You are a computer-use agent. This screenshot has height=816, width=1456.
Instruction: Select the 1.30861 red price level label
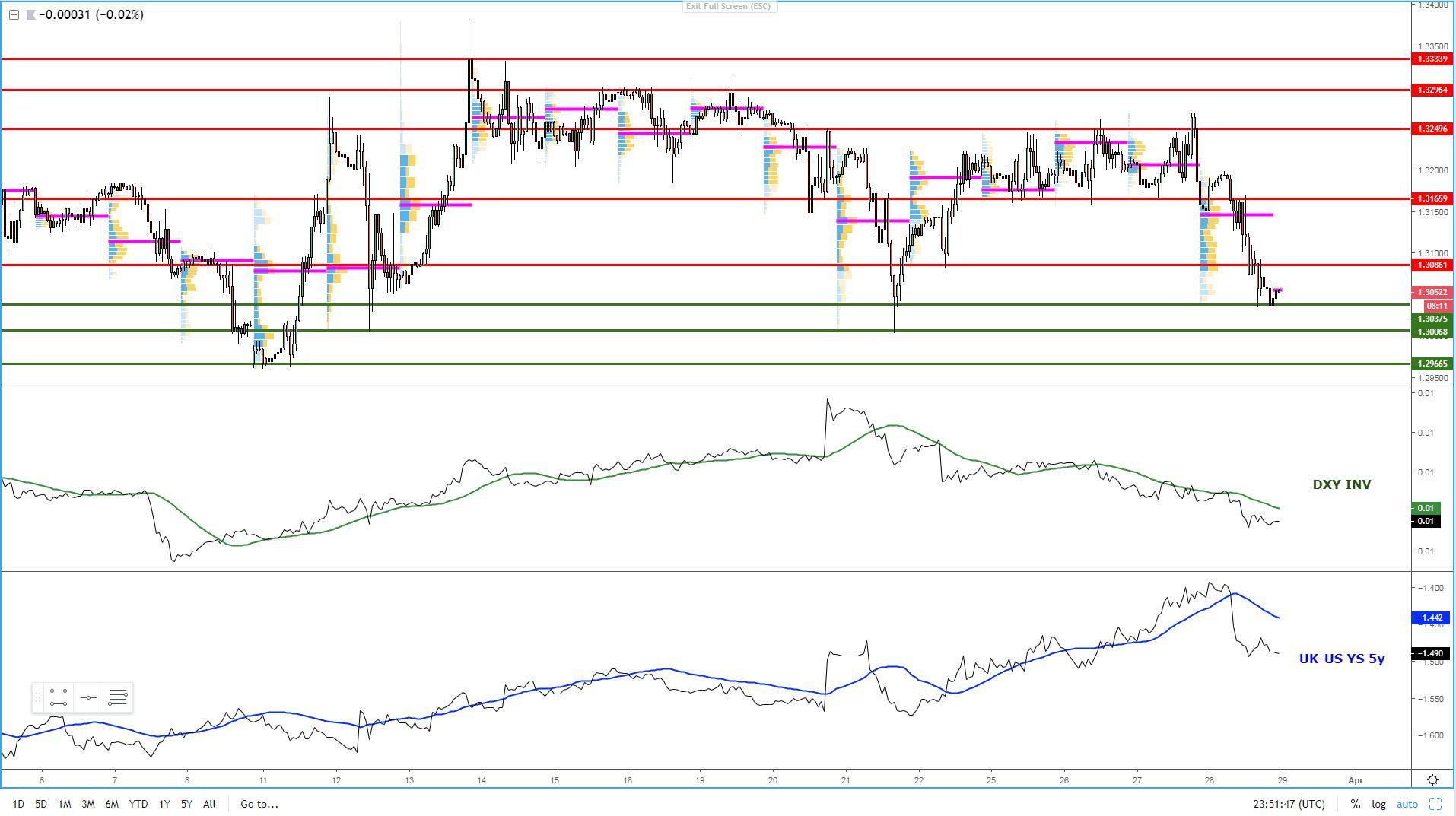pos(1432,265)
